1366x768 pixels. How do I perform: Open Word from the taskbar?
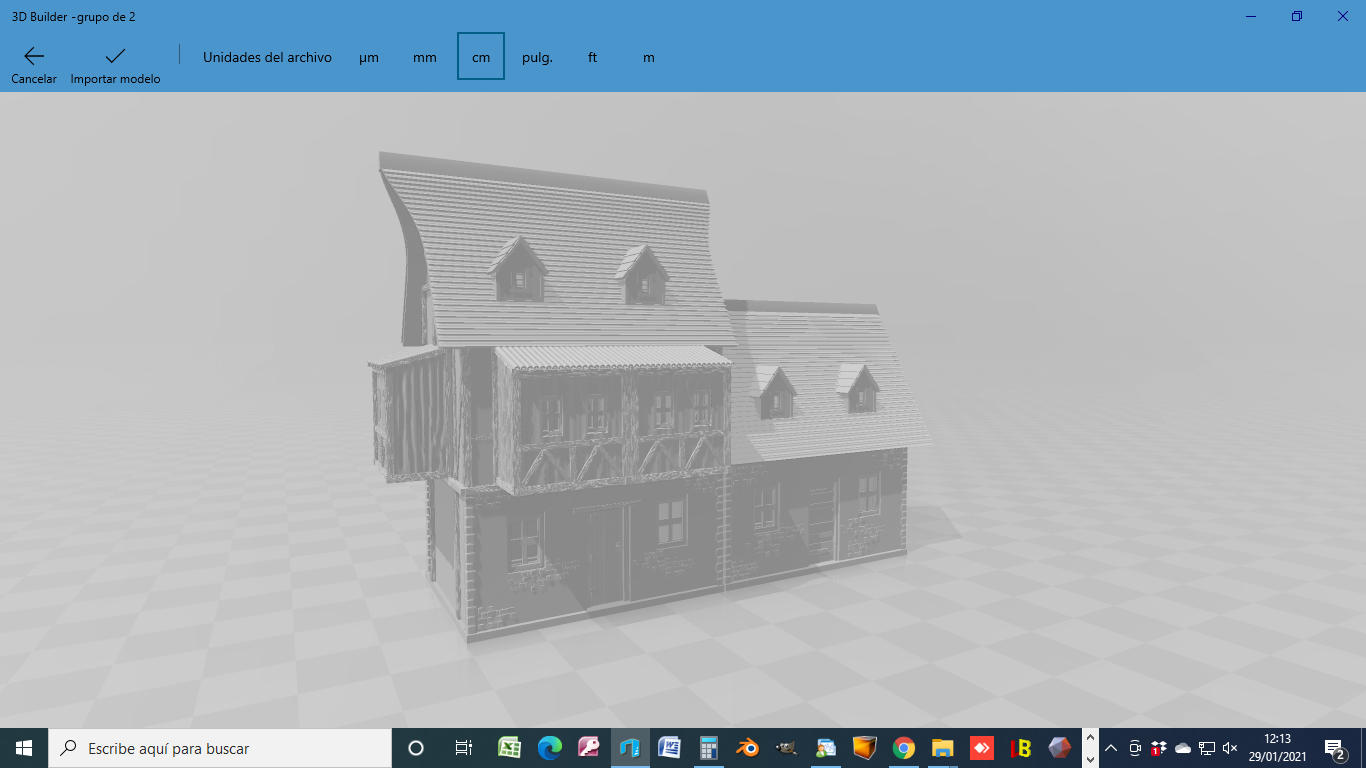(x=669, y=748)
